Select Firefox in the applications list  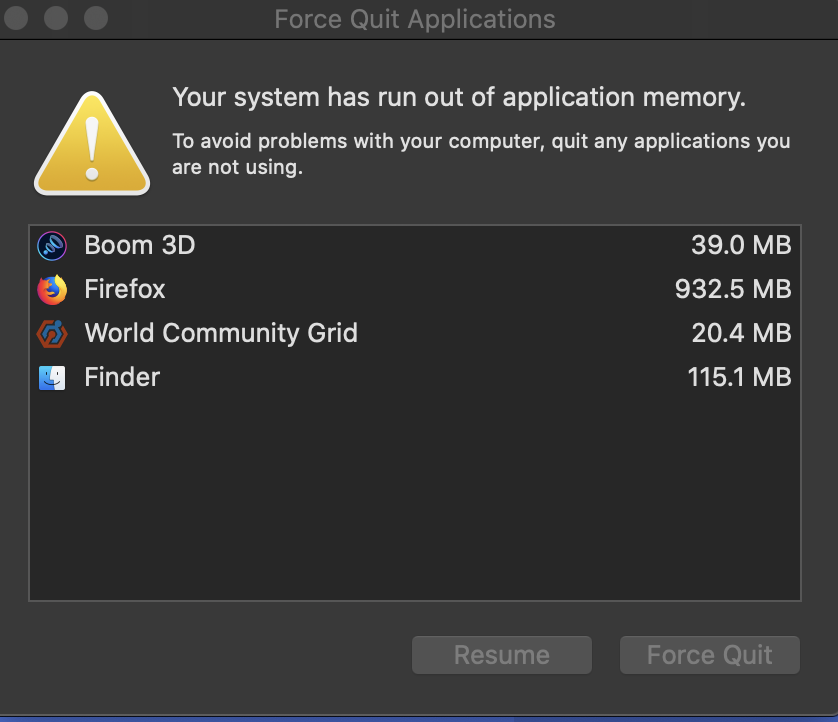[x=124, y=290]
